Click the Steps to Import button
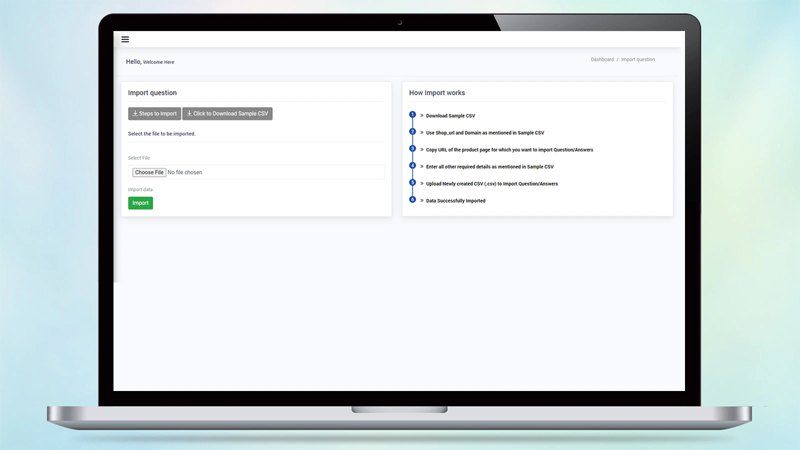800x450 pixels. point(154,113)
